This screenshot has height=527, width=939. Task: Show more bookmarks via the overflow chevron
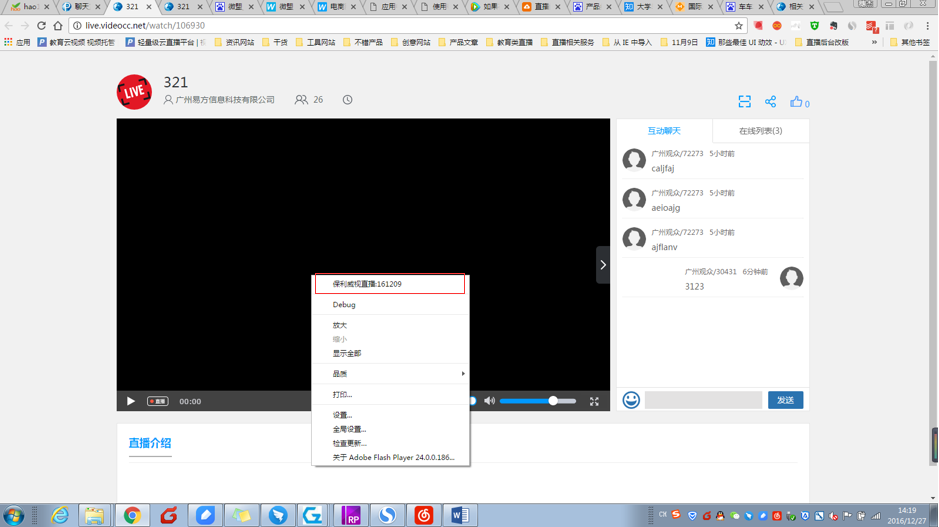tap(874, 43)
